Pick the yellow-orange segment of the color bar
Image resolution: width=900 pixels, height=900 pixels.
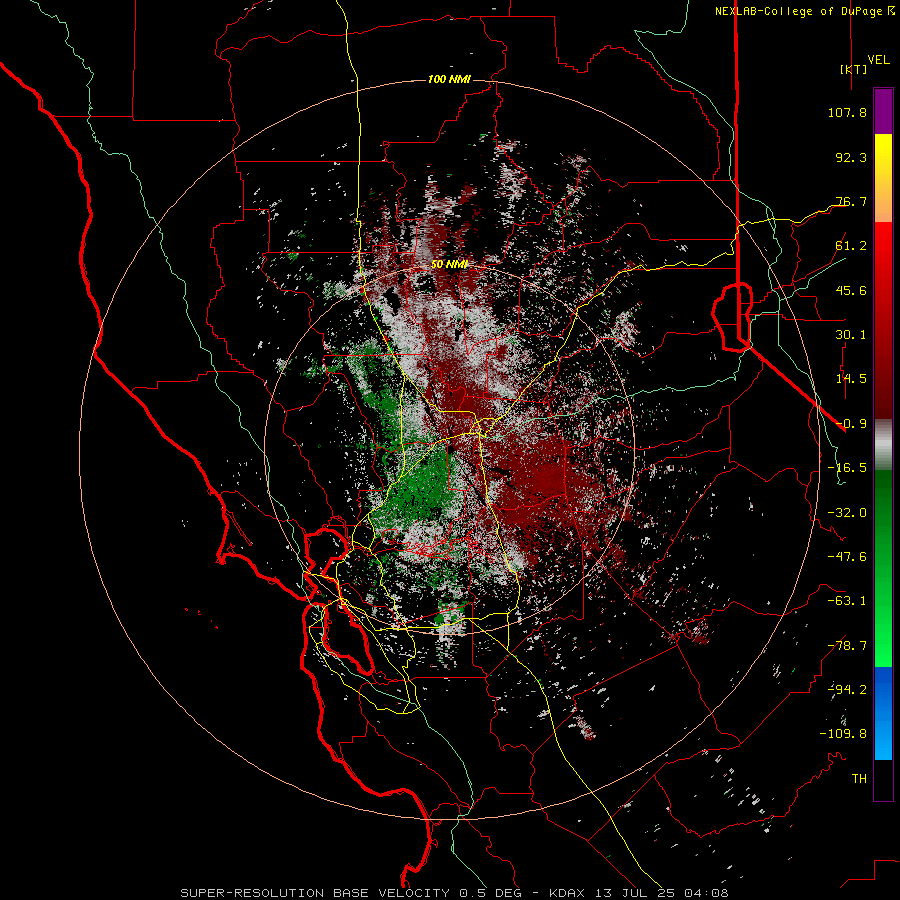(883, 178)
